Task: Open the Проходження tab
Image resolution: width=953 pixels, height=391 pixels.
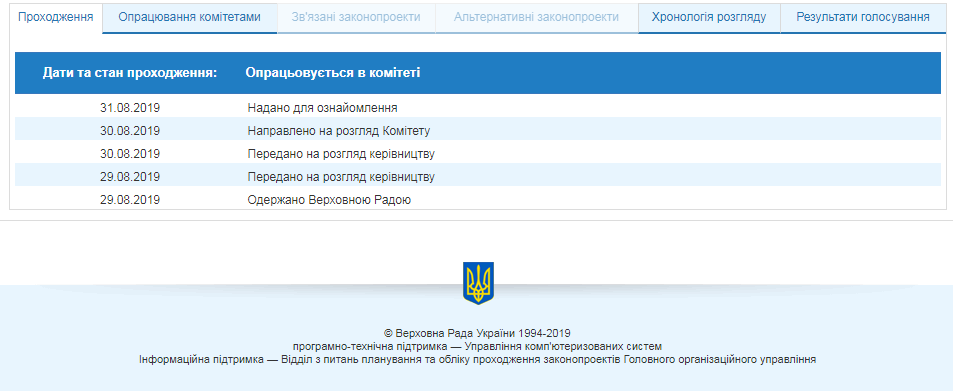Action: 56,18
